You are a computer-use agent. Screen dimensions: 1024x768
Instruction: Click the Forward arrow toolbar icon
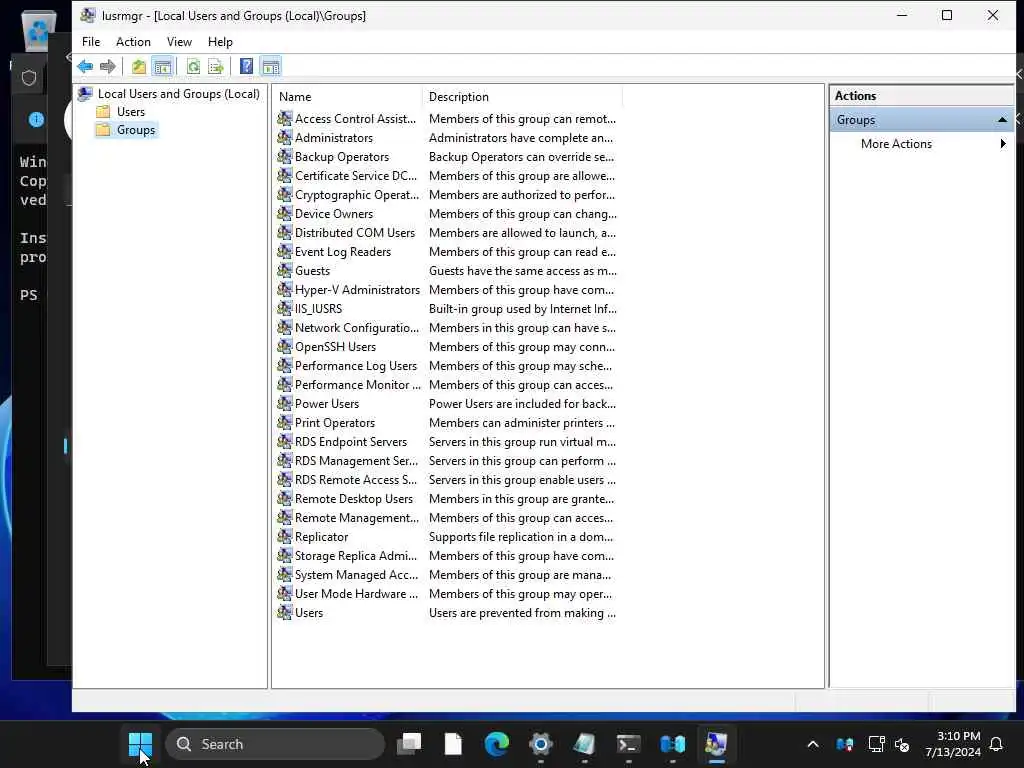[x=108, y=66]
